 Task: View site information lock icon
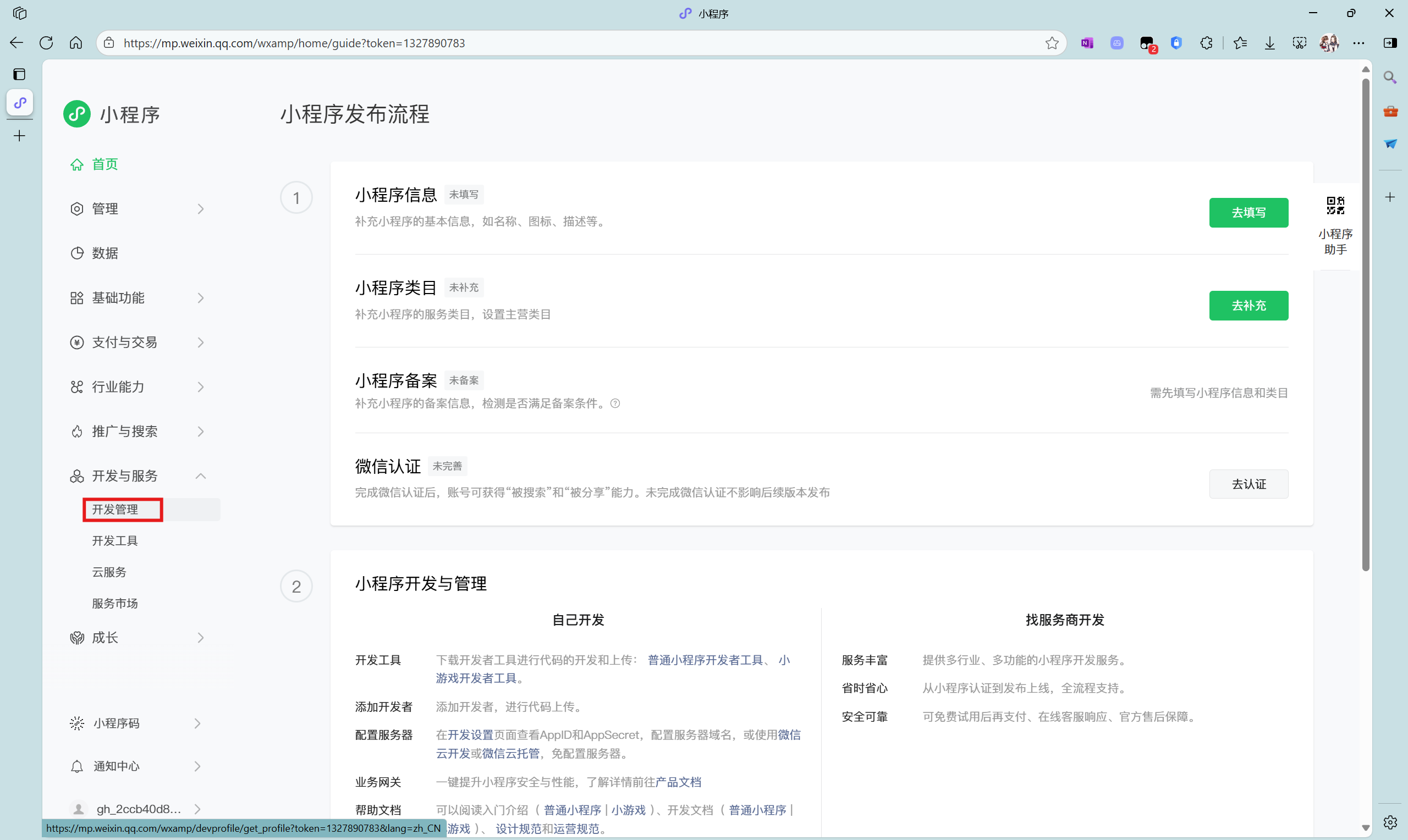pyautogui.click(x=109, y=43)
